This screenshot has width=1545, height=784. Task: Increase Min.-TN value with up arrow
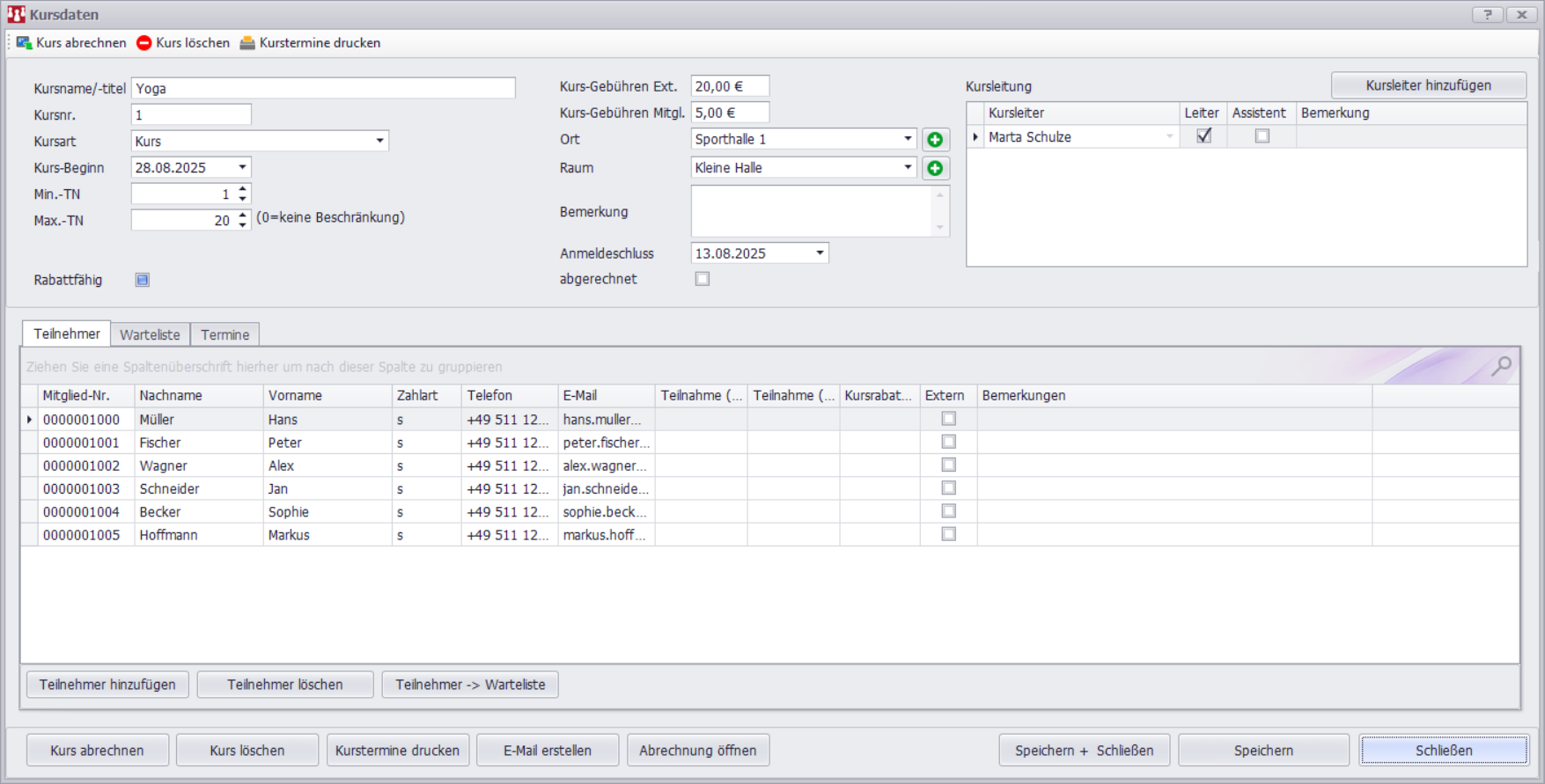coord(243,189)
